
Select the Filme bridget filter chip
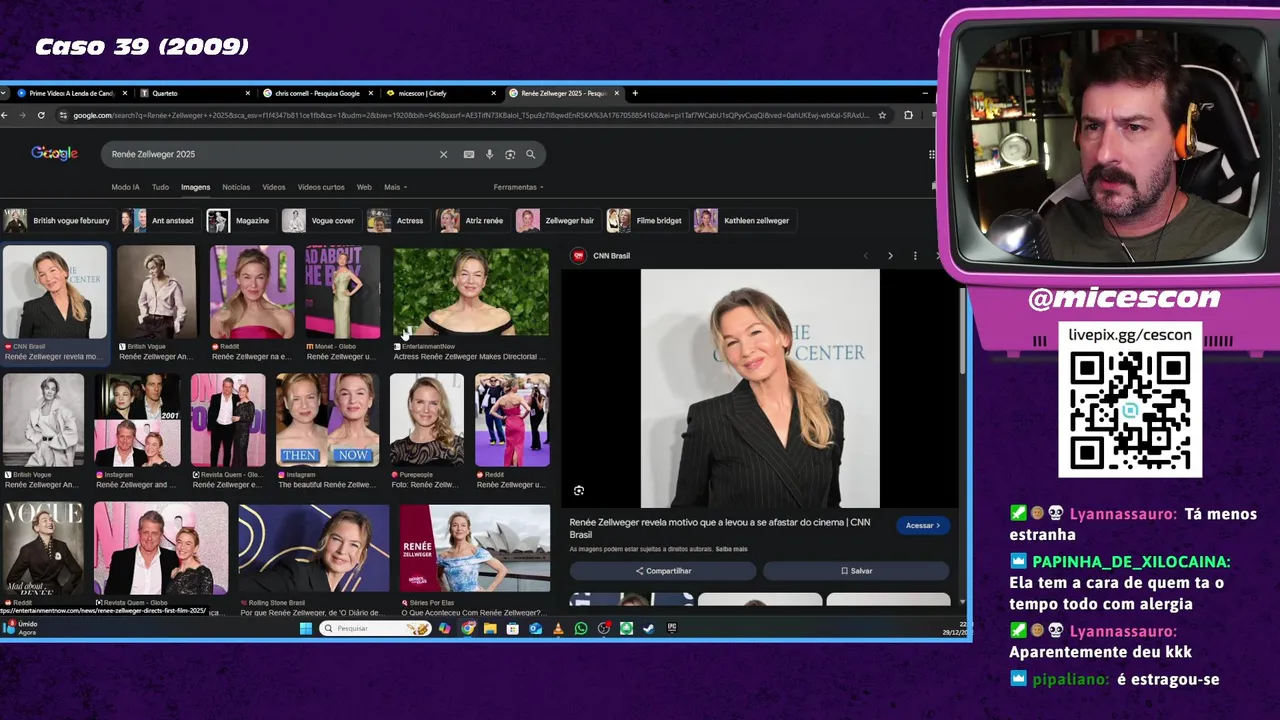point(646,221)
